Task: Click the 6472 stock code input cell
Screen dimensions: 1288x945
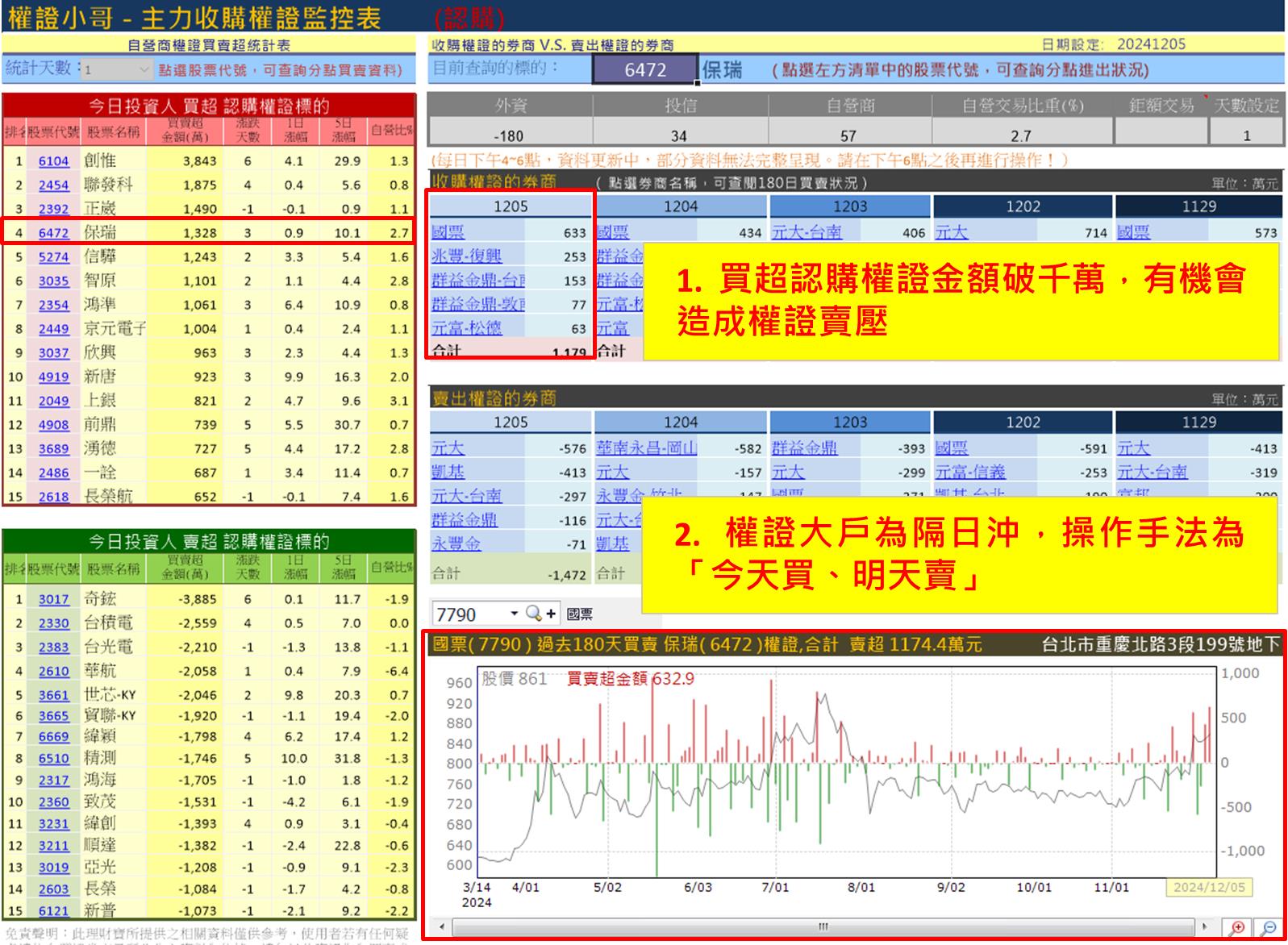Action: point(645,70)
